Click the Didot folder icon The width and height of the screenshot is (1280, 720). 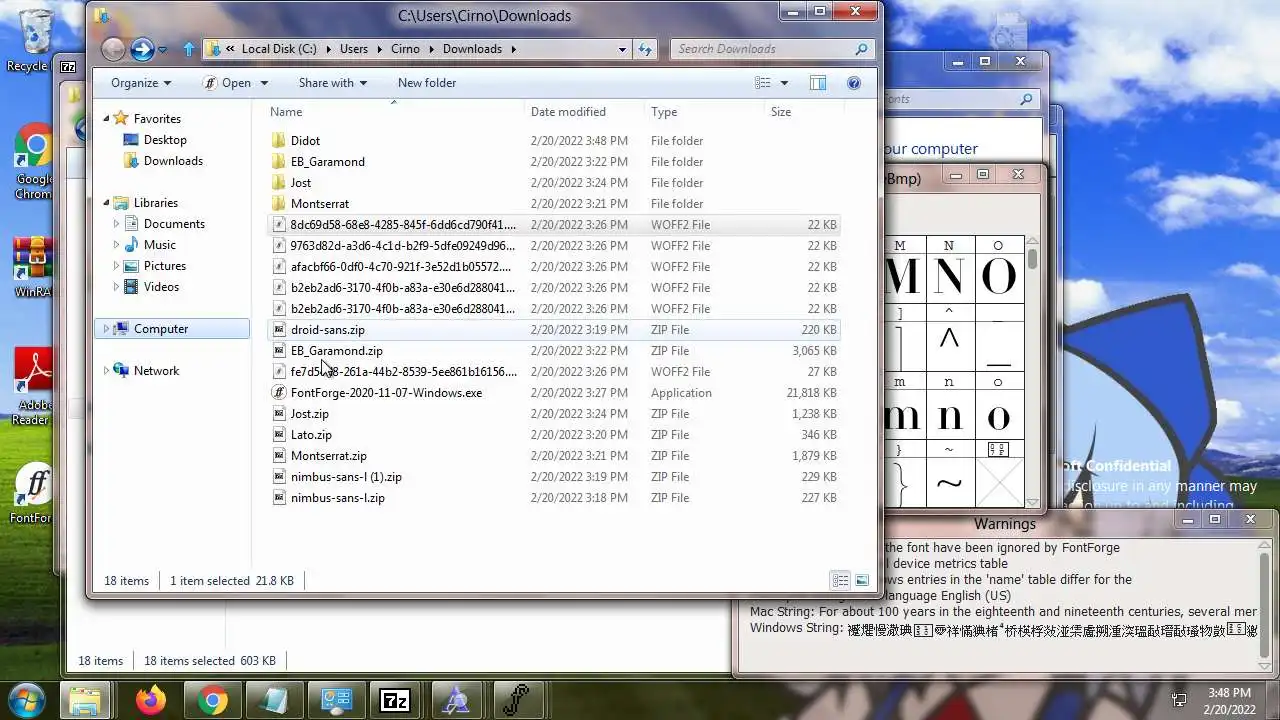coord(279,141)
